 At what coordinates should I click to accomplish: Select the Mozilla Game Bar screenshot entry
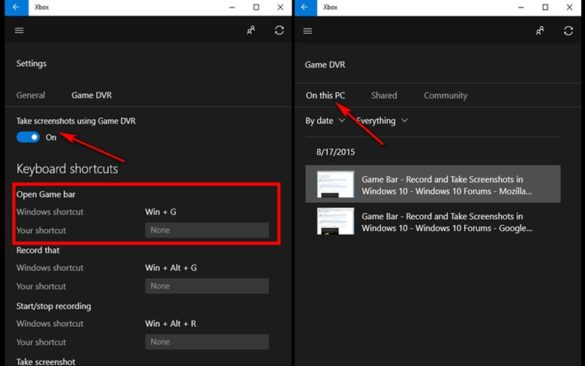(x=433, y=184)
